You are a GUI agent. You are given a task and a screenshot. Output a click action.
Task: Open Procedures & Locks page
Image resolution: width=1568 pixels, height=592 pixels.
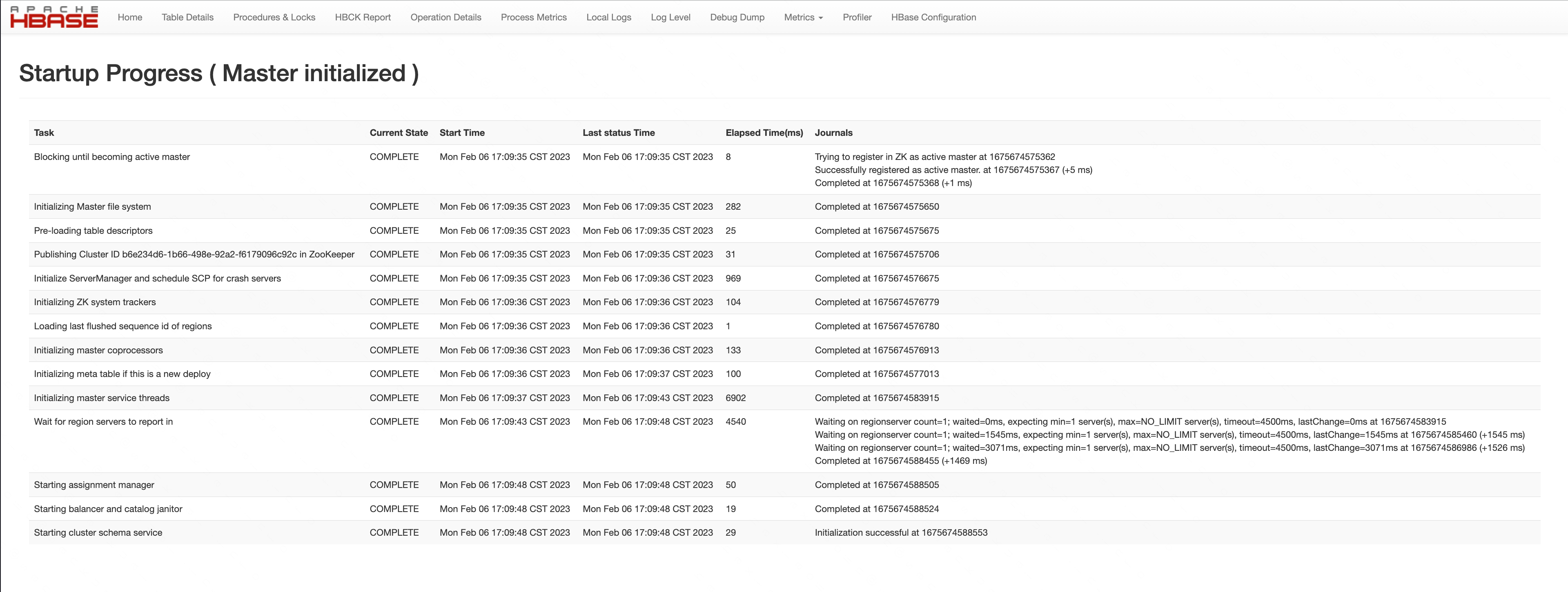coord(274,17)
